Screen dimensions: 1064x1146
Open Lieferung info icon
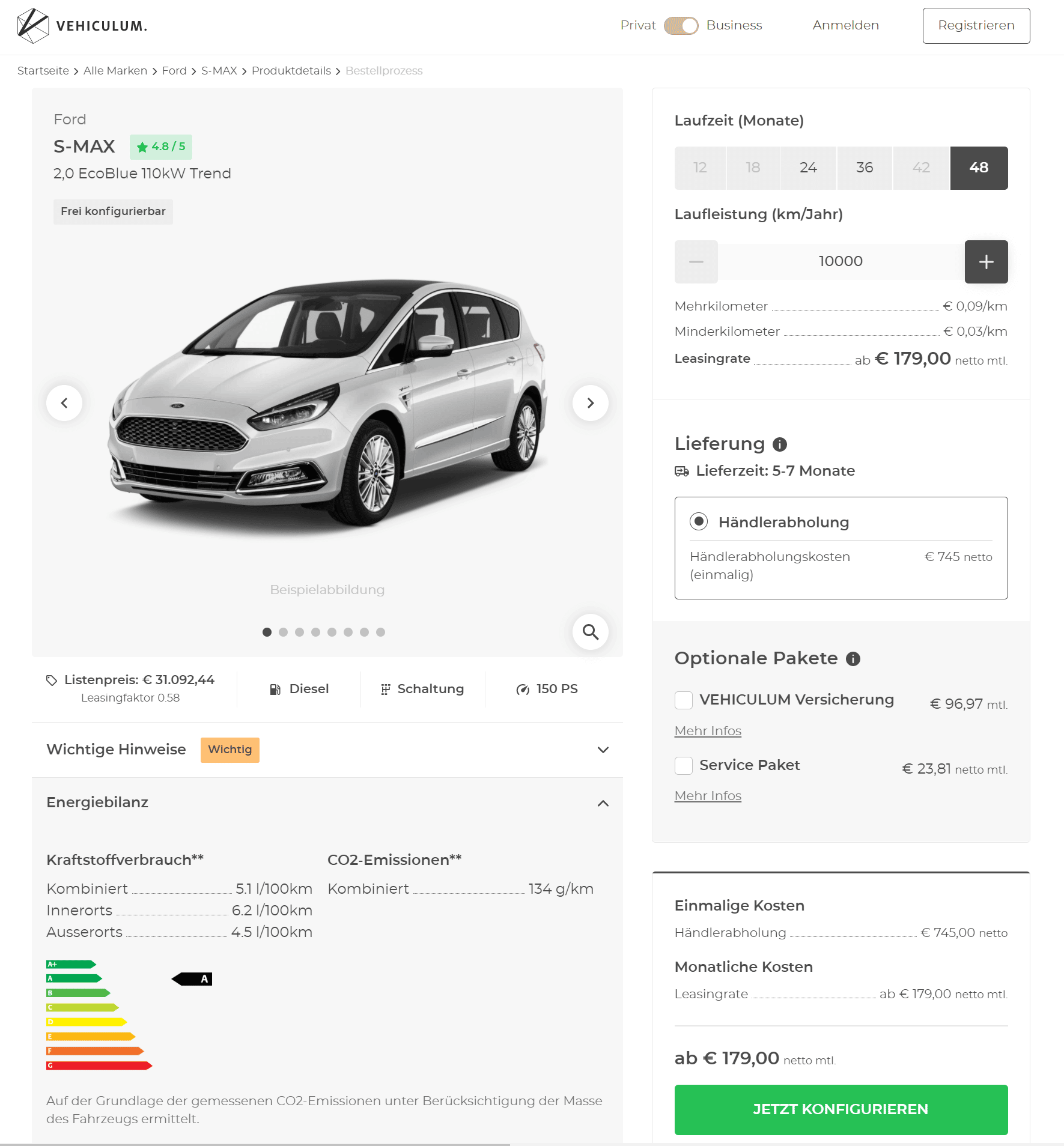[780, 444]
